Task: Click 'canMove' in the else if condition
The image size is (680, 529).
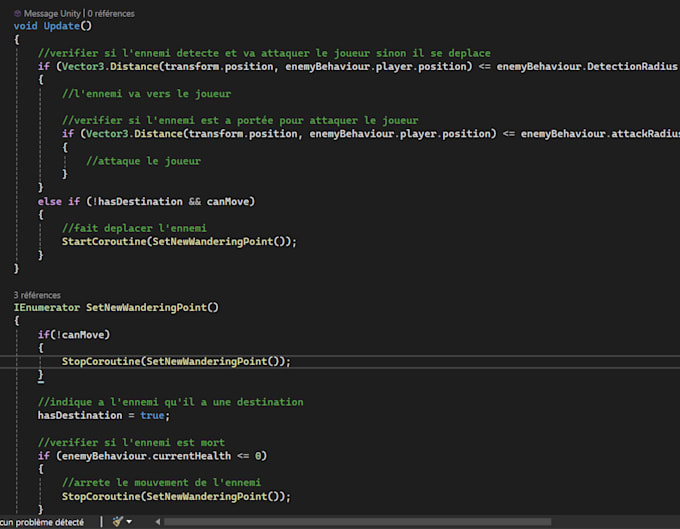Action: (228, 202)
